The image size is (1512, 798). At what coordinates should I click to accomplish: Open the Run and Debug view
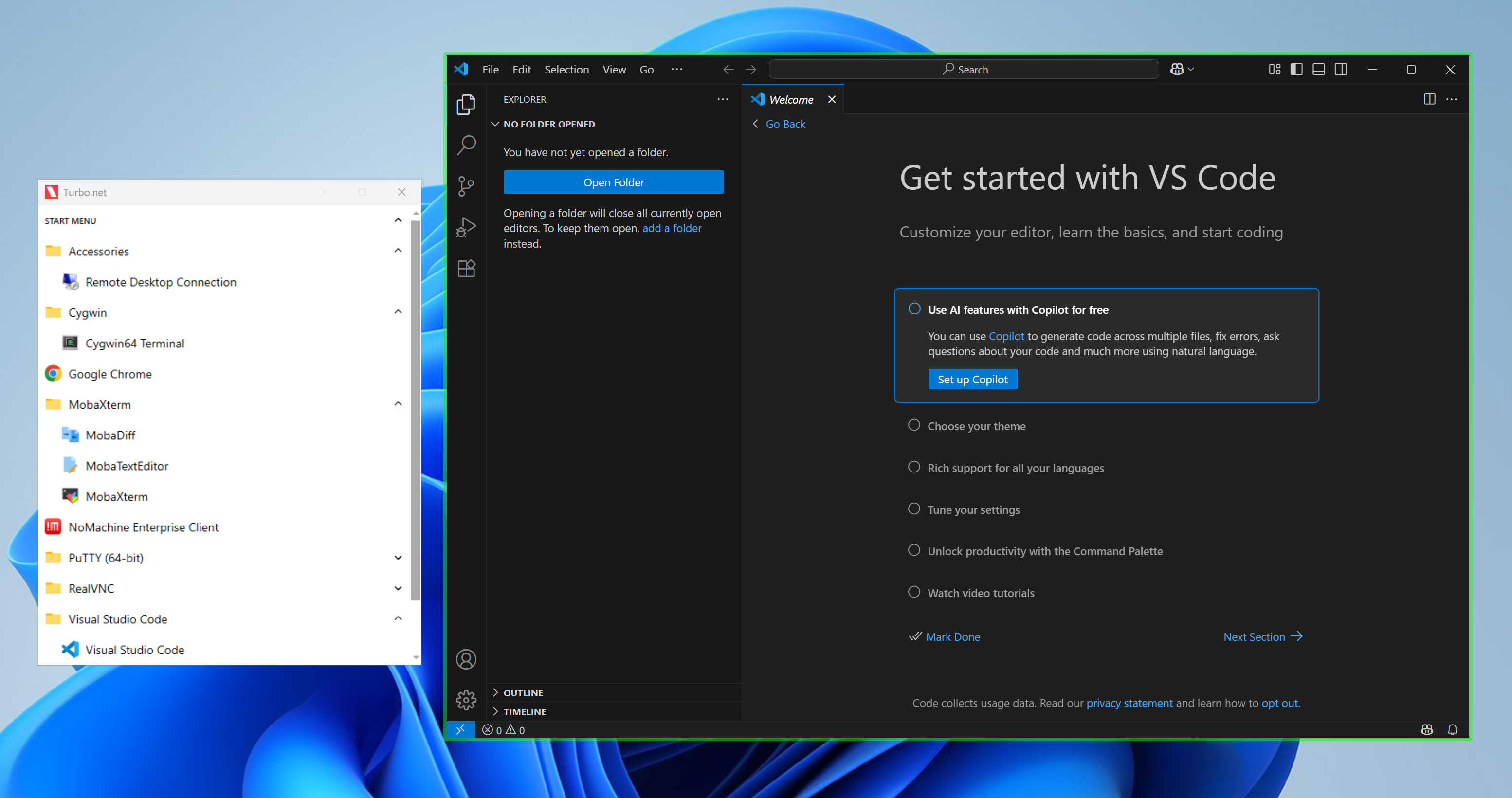[466, 227]
